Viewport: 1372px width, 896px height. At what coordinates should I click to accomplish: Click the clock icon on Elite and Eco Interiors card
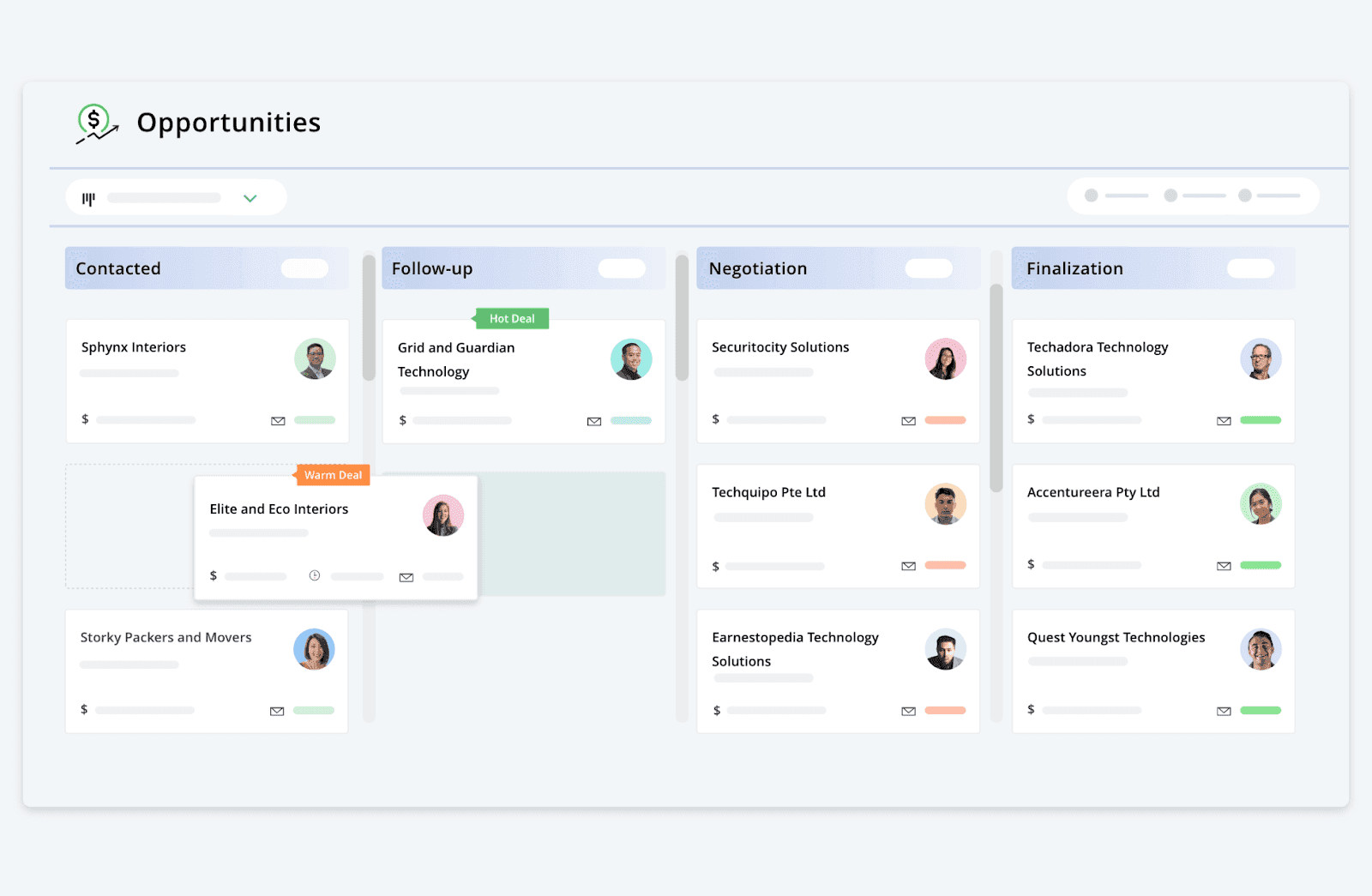click(x=315, y=576)
